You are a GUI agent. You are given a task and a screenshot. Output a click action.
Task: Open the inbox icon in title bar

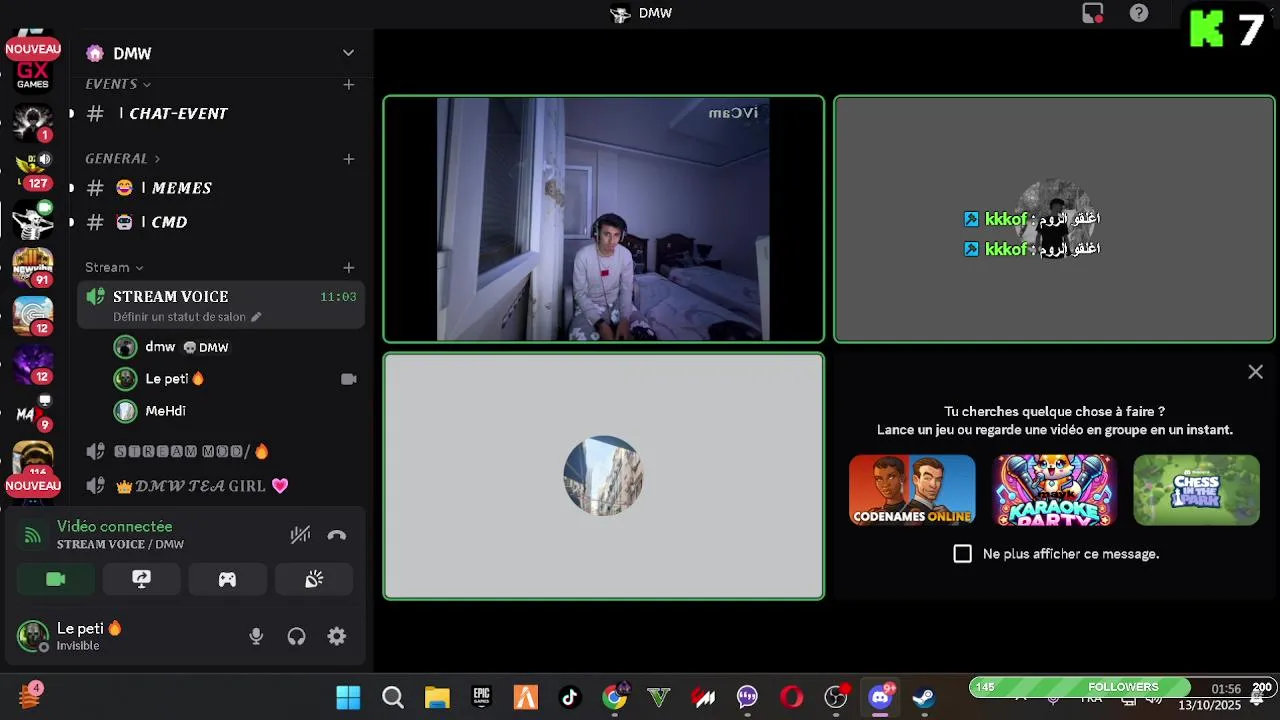pyautogui.click(x=1093, y=13)
